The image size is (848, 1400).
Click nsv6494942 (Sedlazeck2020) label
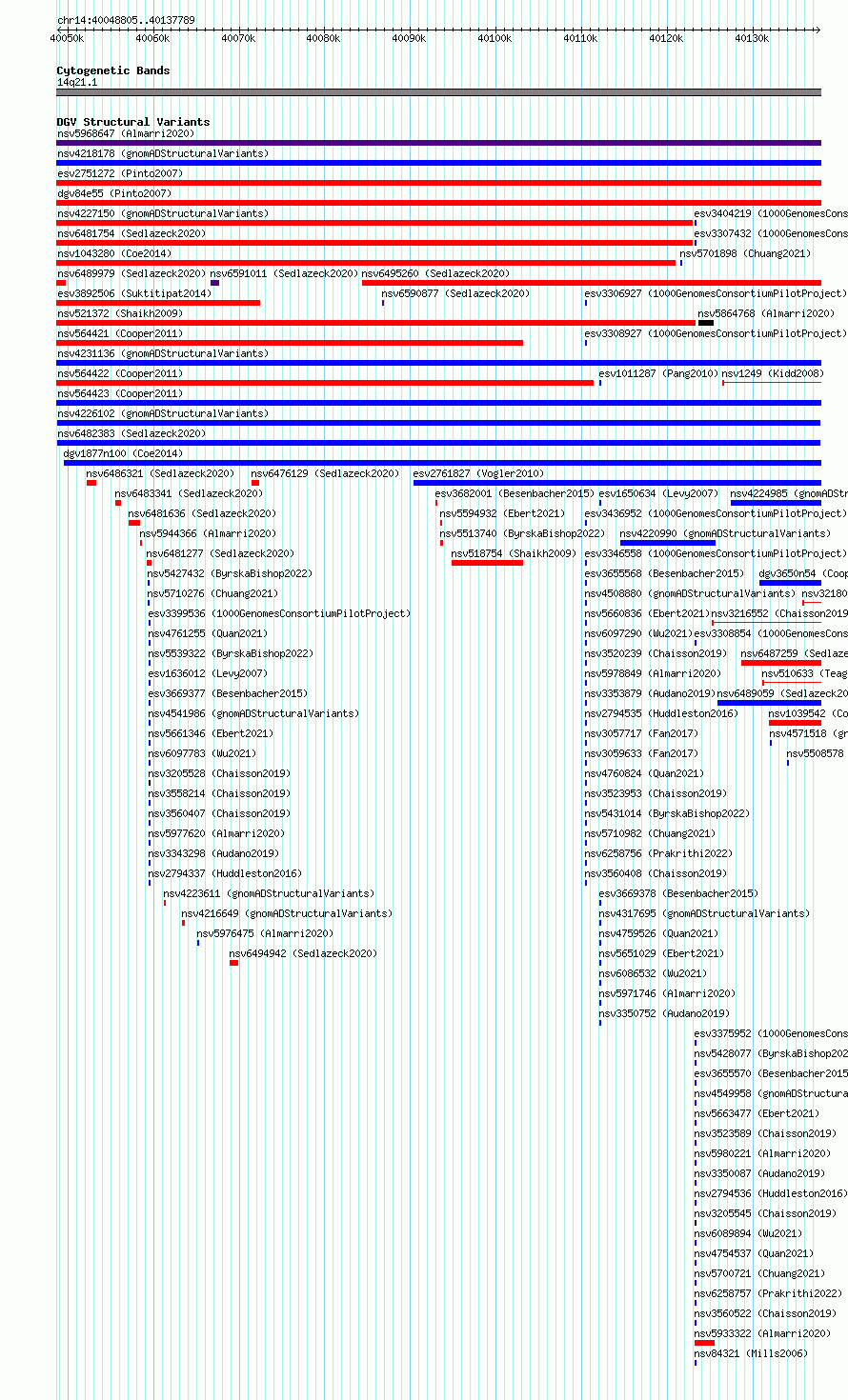click(304, 953)
